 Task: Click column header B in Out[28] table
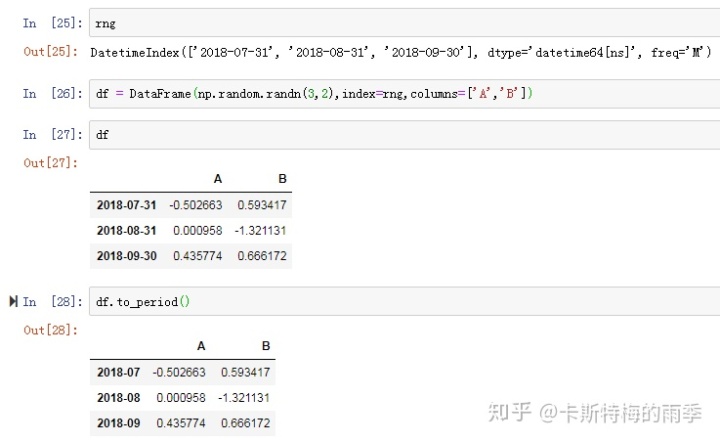tap(266, 346)
